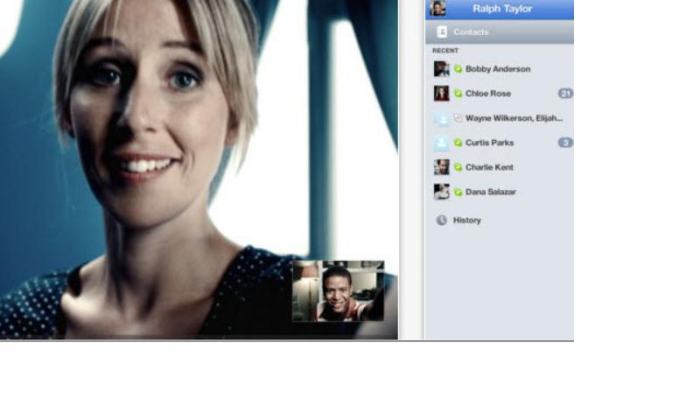Screen dimensions: 700x394
Task: Open Chloe Rose's 21 unread messages badge
Action: 565,93
